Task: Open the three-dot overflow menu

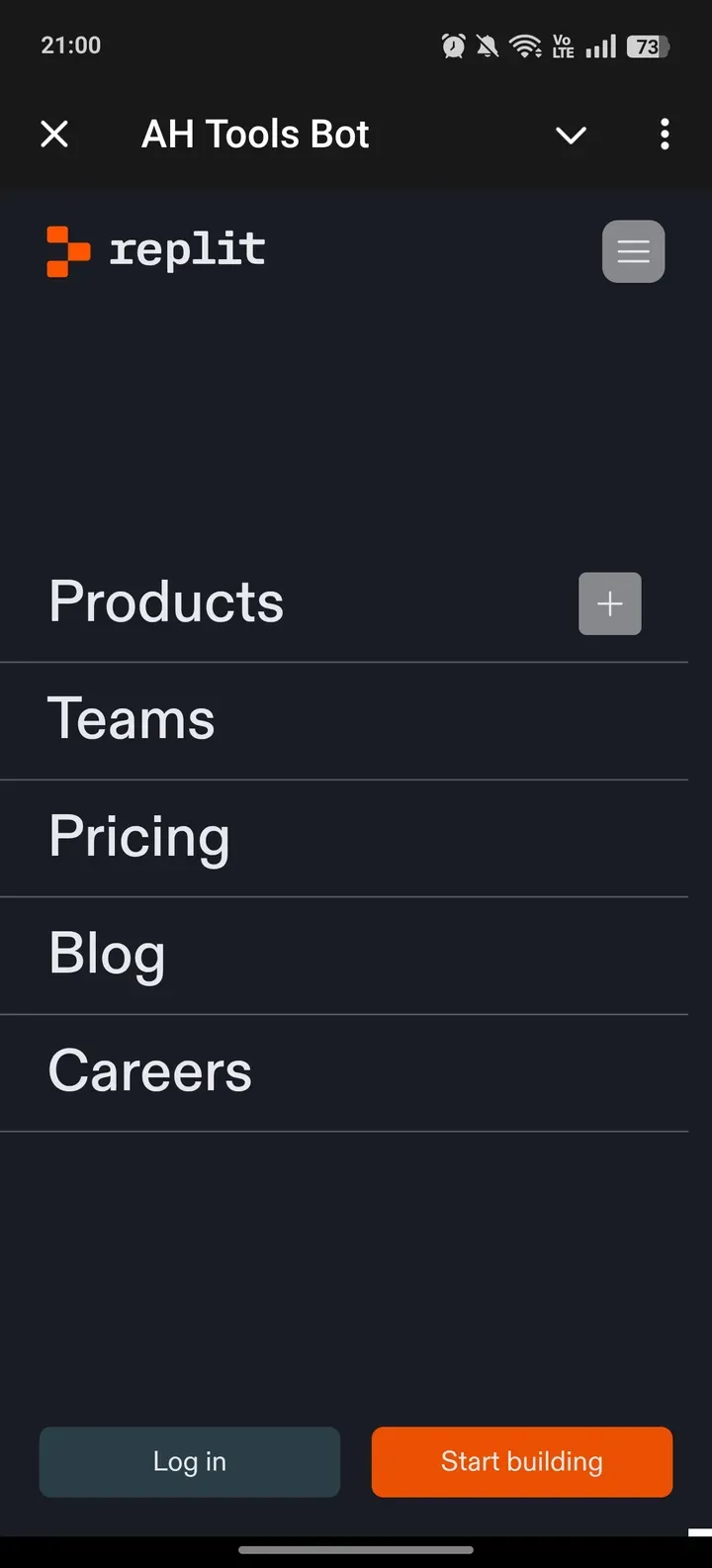Action: 665,135
